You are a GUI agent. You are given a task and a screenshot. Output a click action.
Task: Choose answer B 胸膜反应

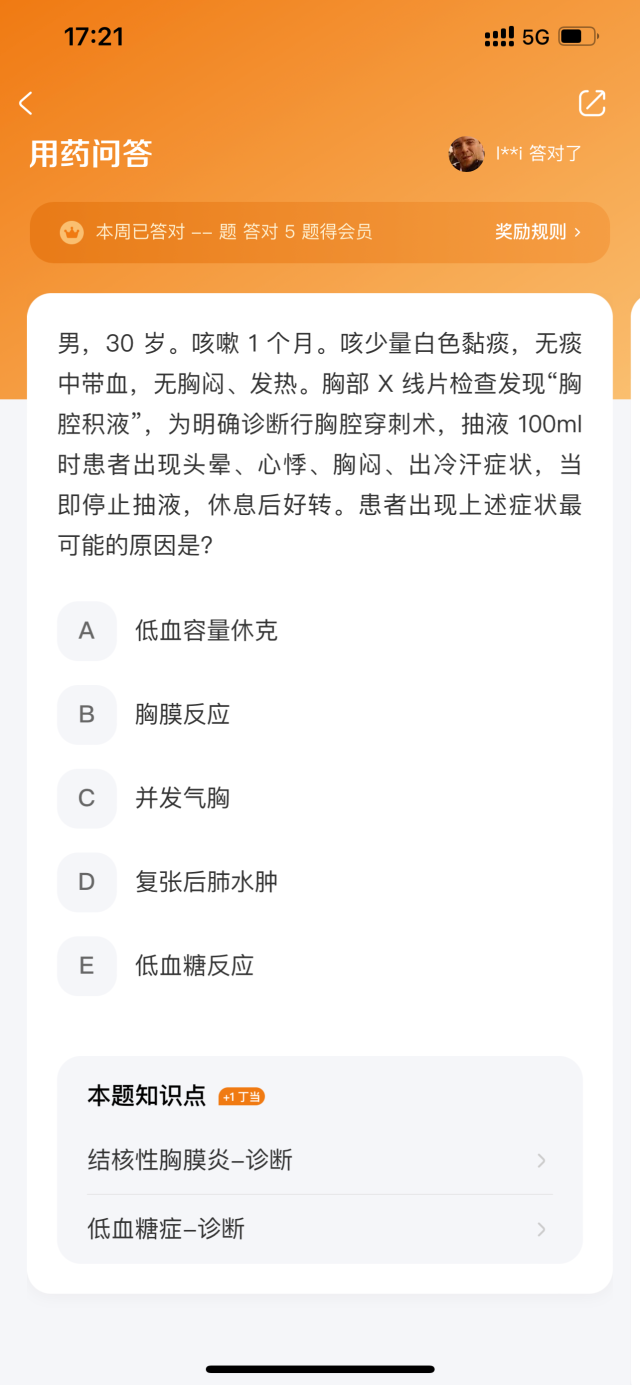pyautogui.click(x=182, y=715)
